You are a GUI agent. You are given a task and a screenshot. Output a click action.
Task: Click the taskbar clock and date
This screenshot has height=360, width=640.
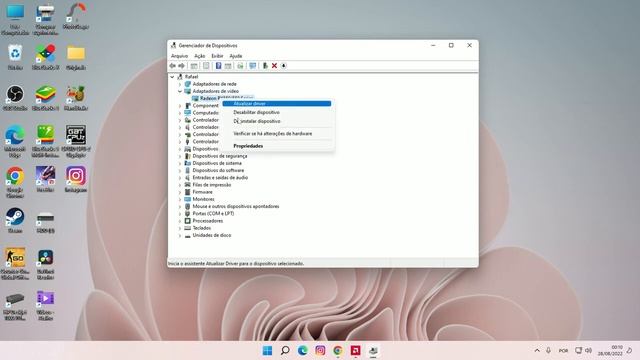(611, 351)
